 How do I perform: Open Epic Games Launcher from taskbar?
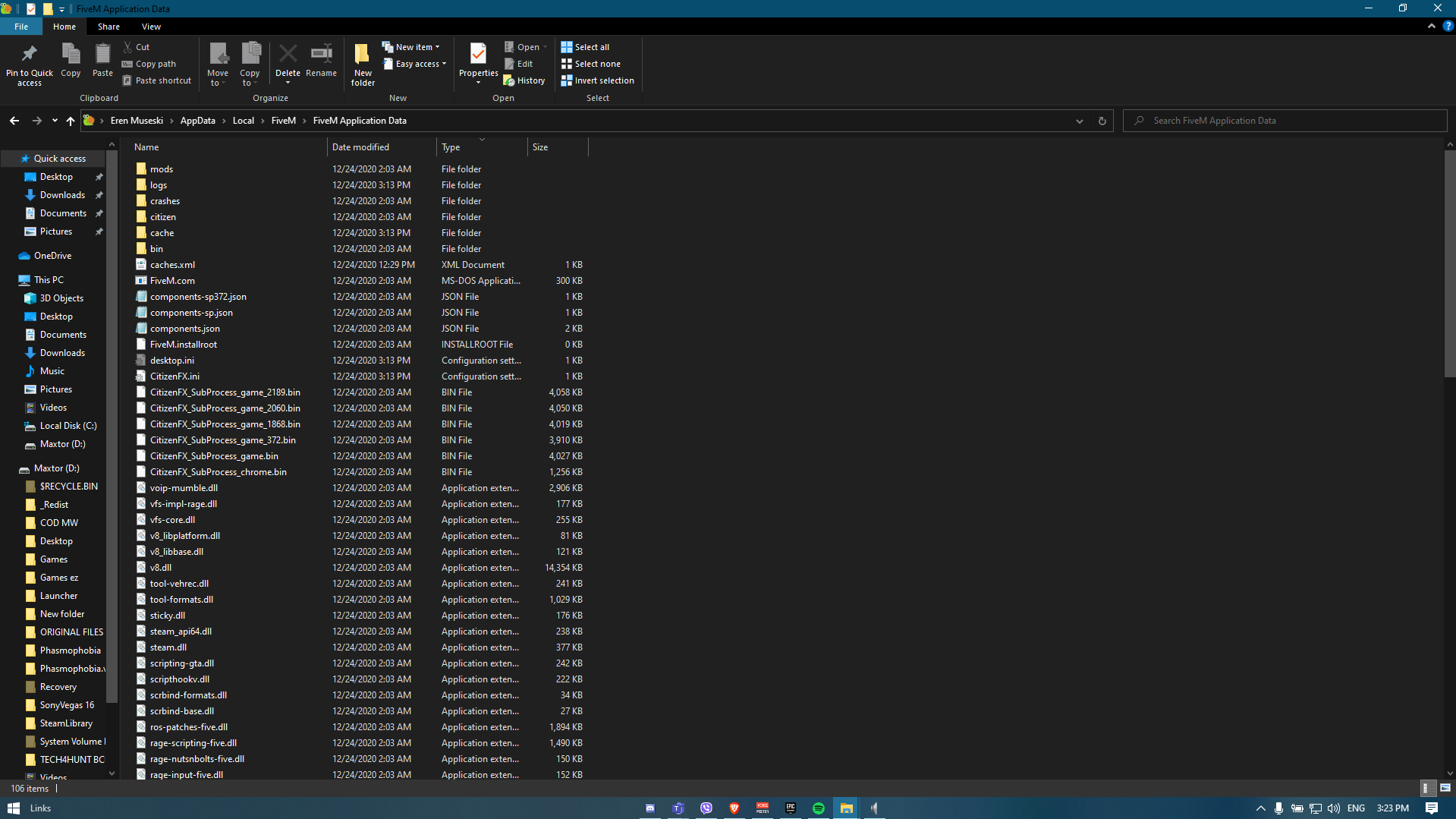[x=790, y=808]
